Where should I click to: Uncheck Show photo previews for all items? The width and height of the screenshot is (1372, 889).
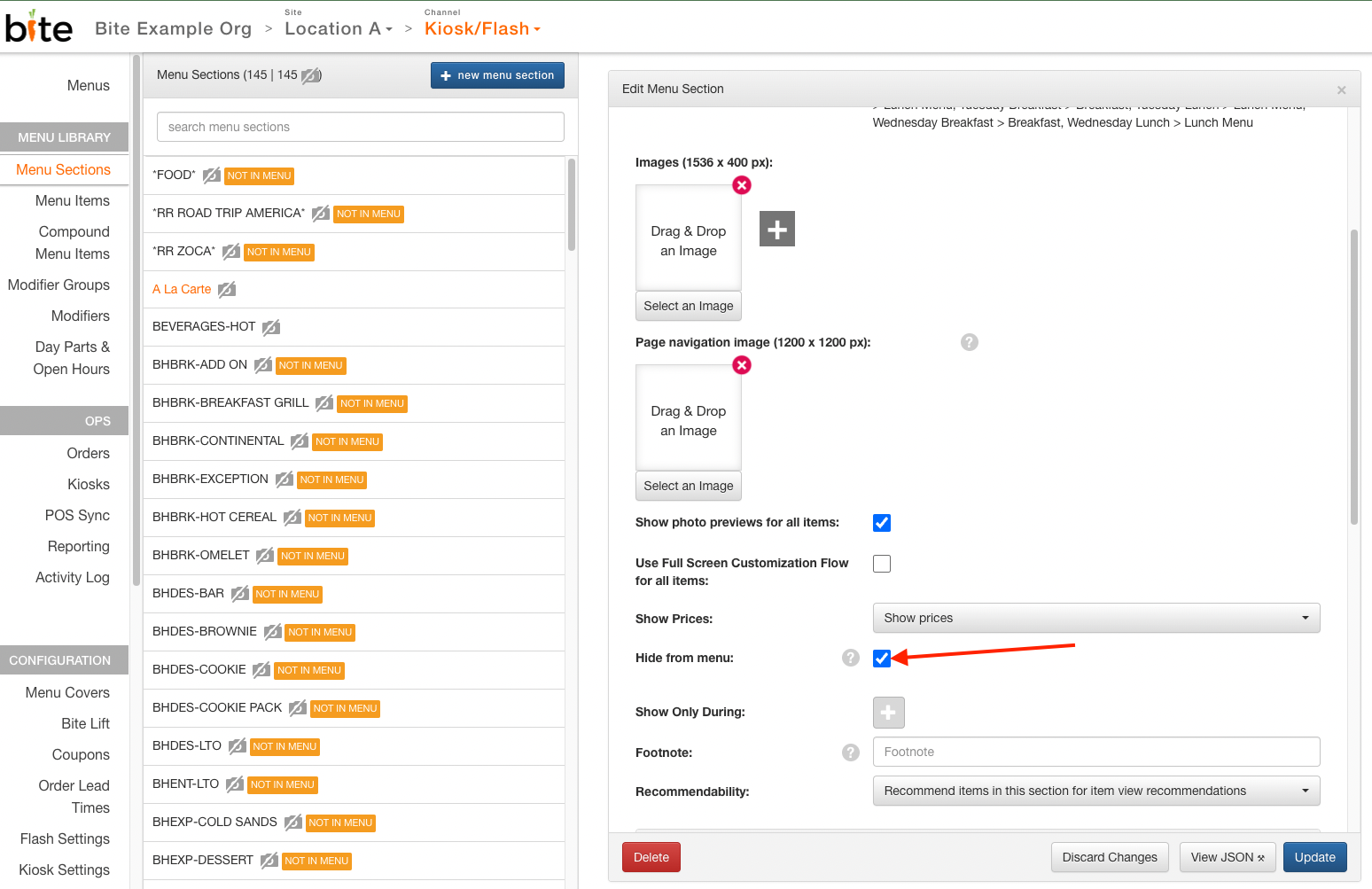coord(882,523)
